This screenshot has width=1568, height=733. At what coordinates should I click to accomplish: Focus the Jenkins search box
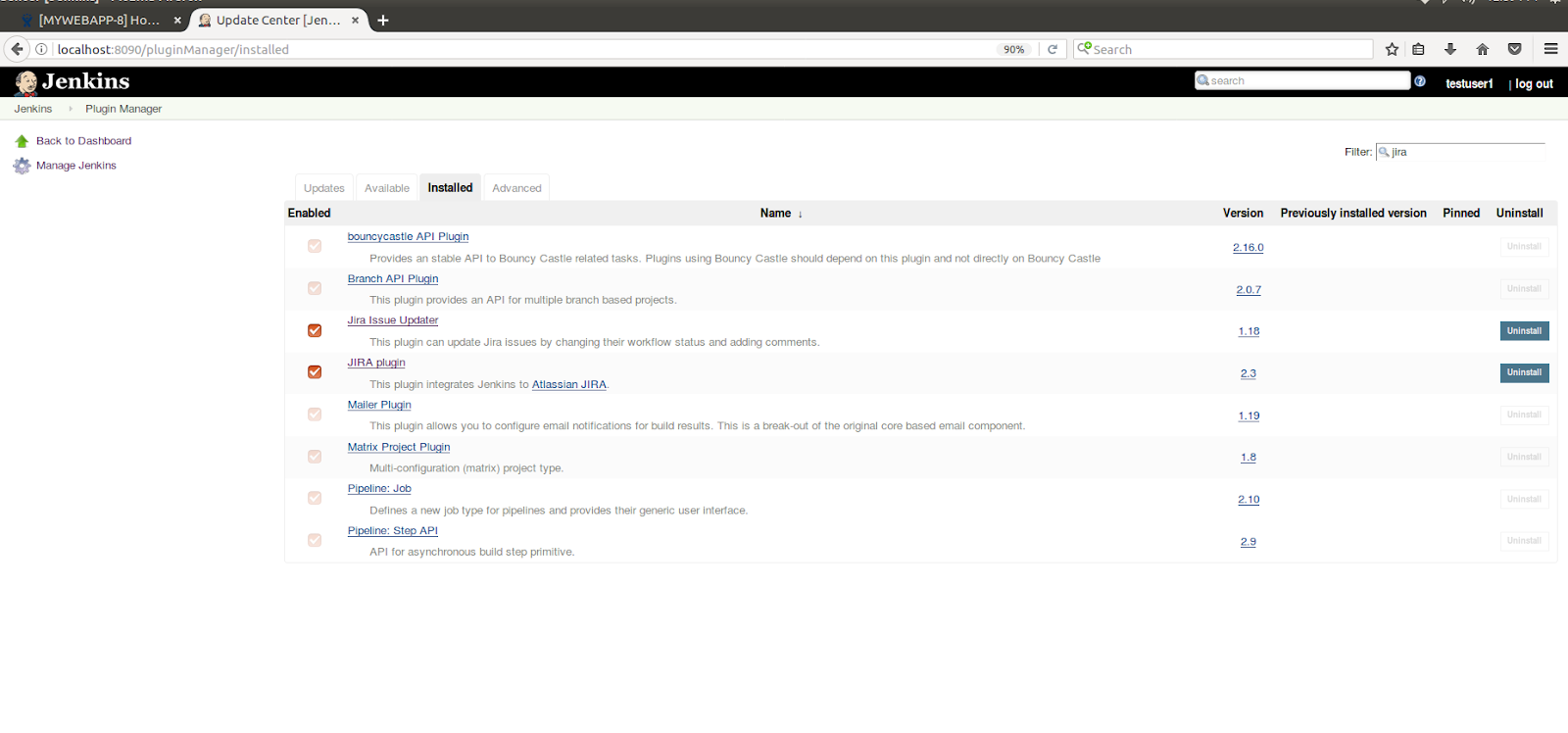[1302, 80]
